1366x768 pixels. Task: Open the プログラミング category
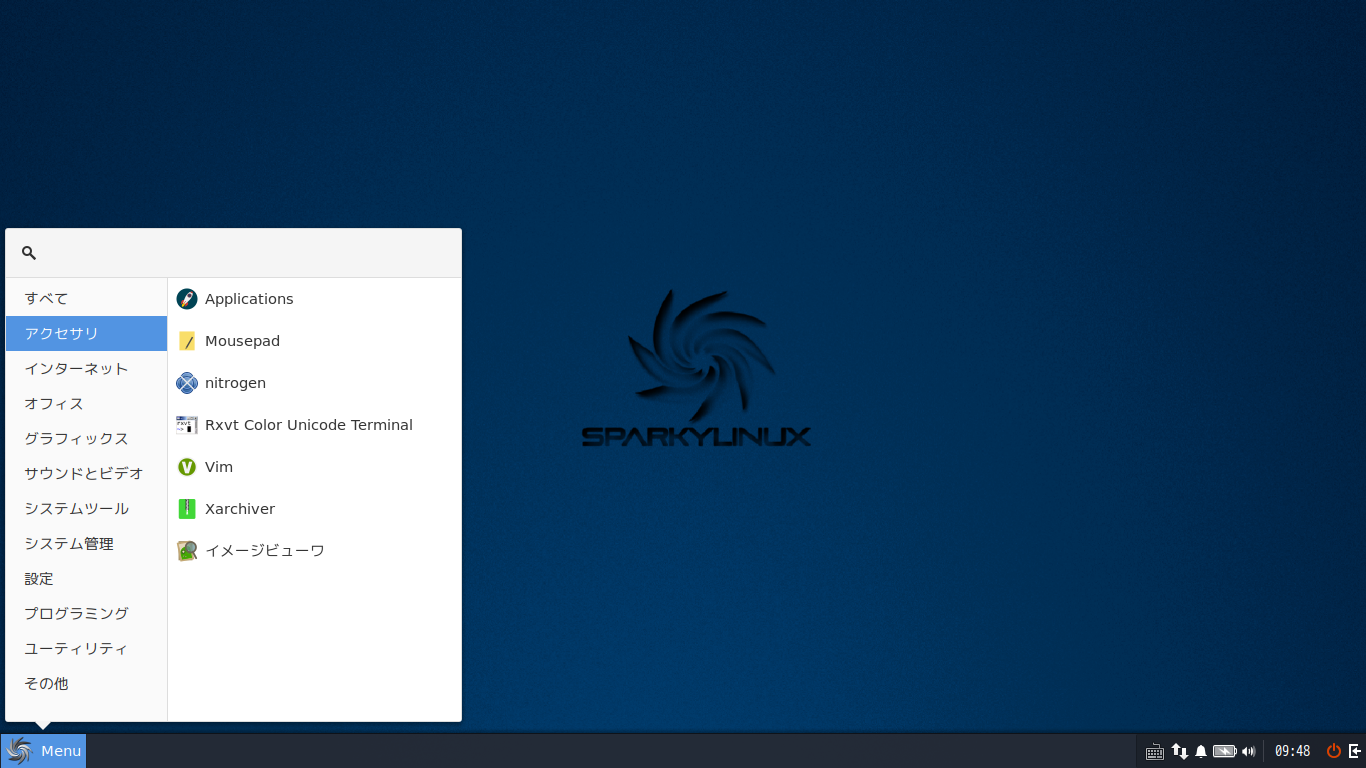click(x=86, y=613)
